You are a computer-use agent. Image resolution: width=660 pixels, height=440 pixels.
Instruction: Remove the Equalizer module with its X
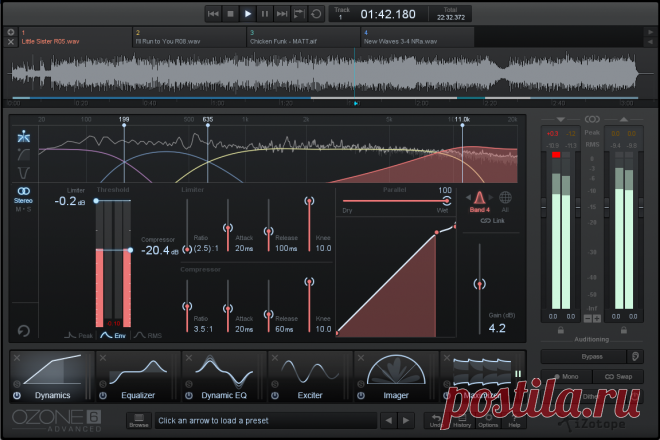point(103,358)
